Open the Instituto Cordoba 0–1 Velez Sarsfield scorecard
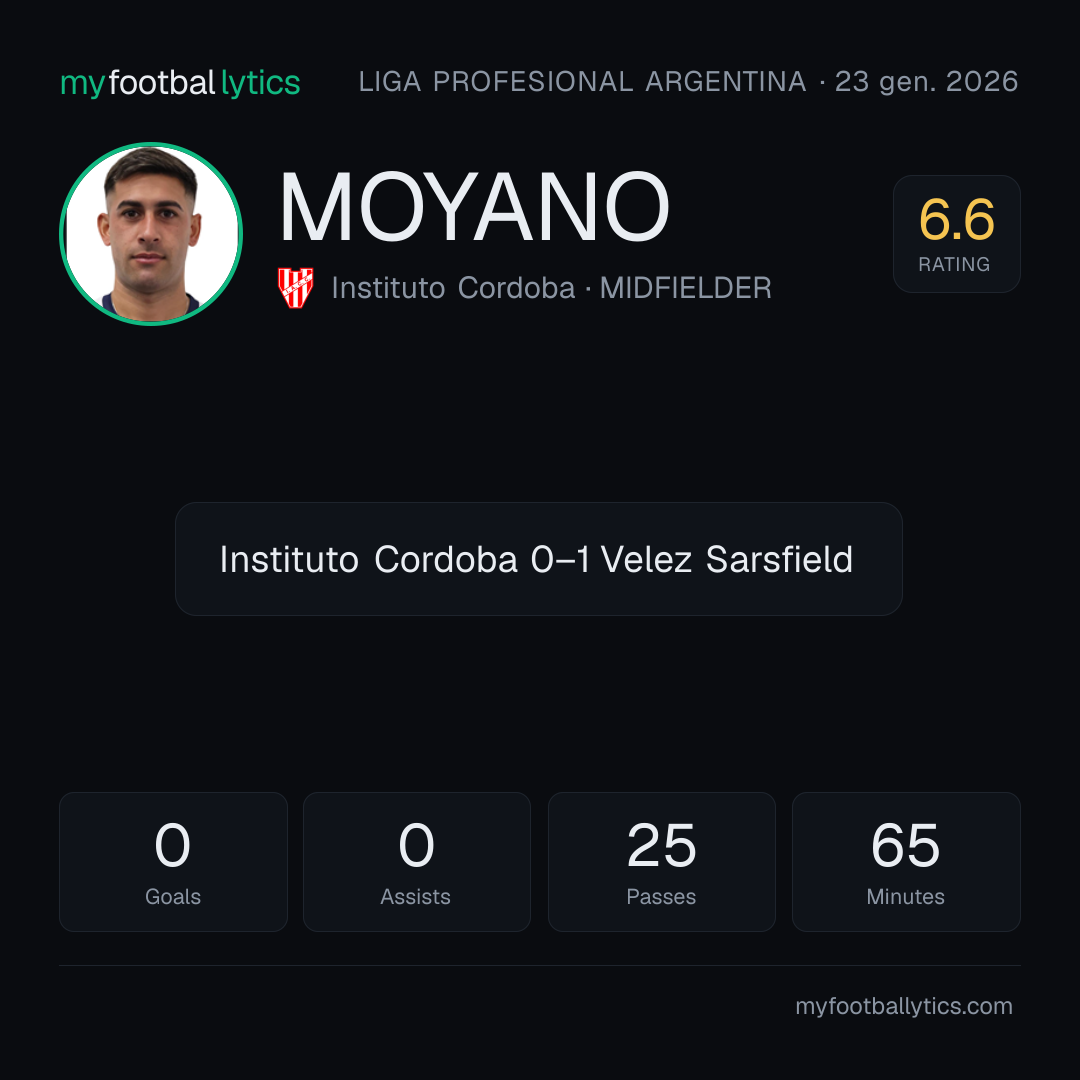This screenshot has height=1080, width=1080. (x=539, y=559)
